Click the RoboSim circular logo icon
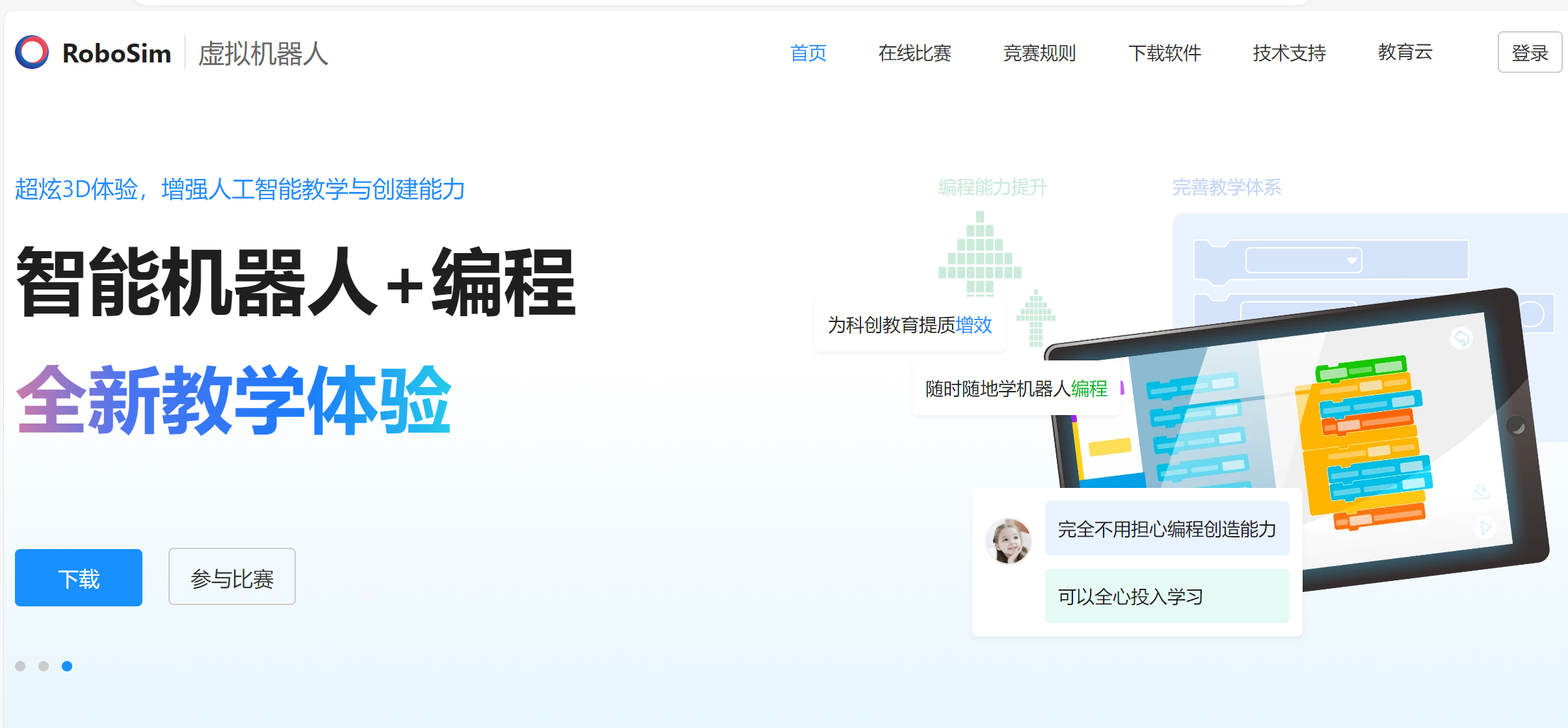The height and width of the screenshot is (728, 1568). [x=32, y=52]
